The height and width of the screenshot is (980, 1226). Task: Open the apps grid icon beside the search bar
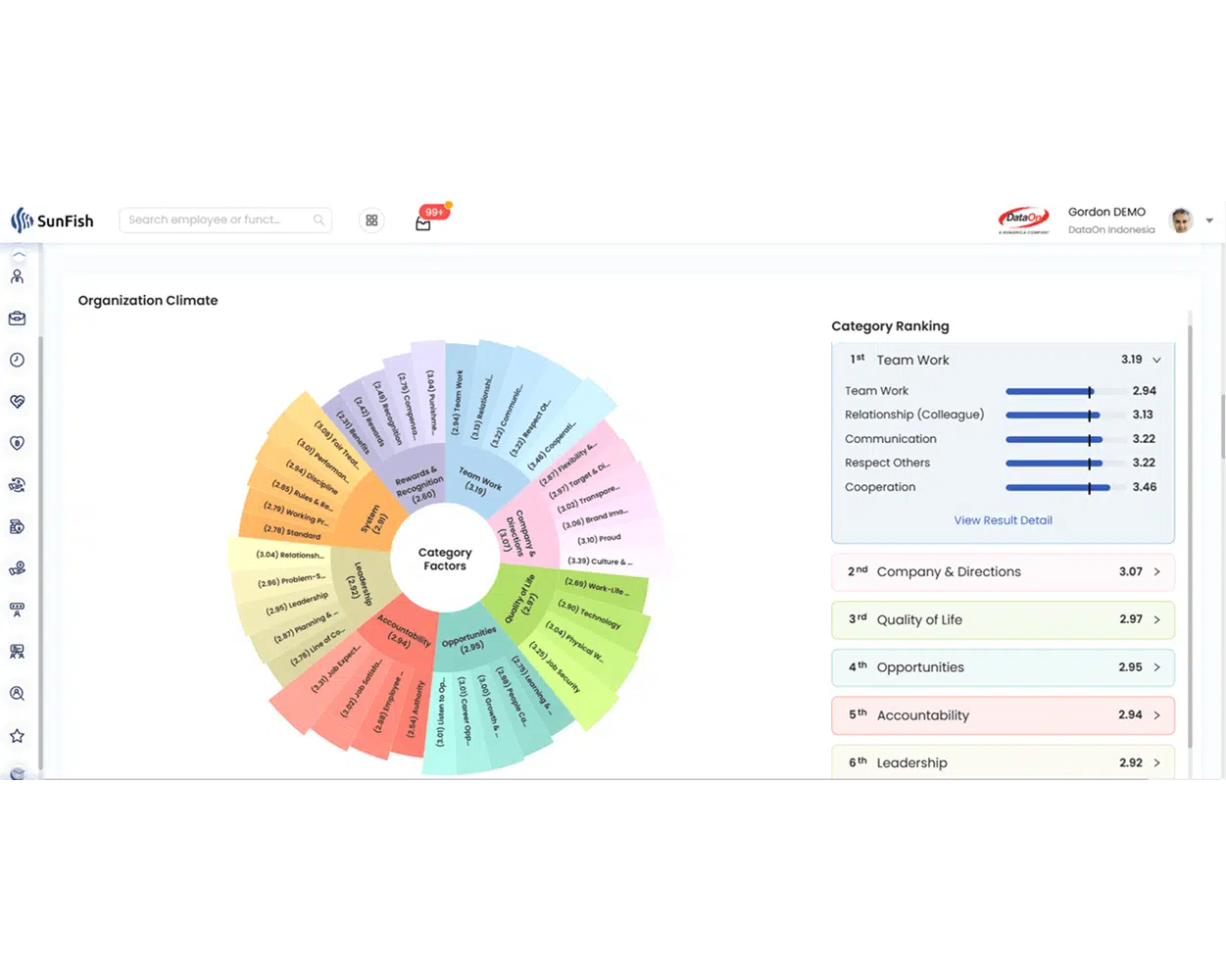(371, 220)
